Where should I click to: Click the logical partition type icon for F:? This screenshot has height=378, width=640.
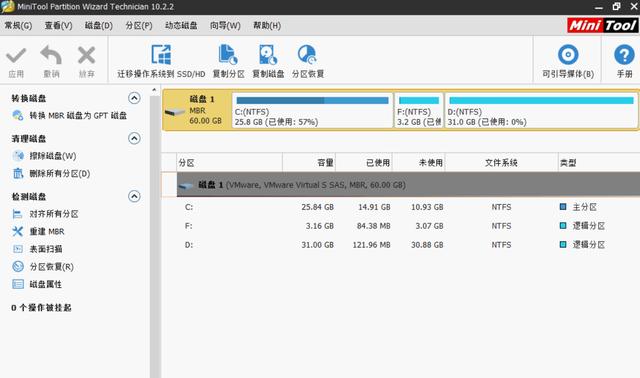[x=563, y=225]
